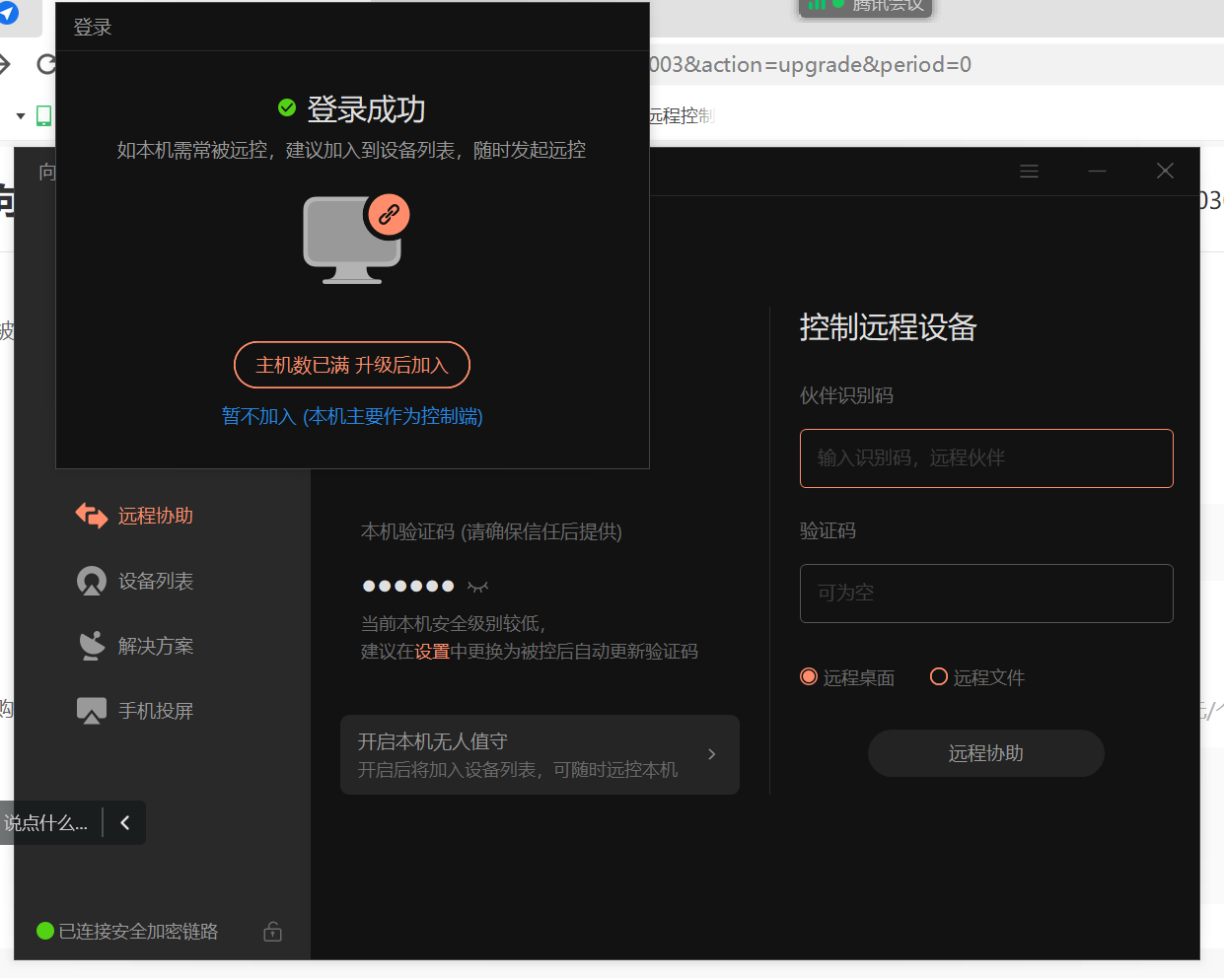Click the browser reload icon
Viewport: 1224px width, 980px height.
click(x=45, y=65)
